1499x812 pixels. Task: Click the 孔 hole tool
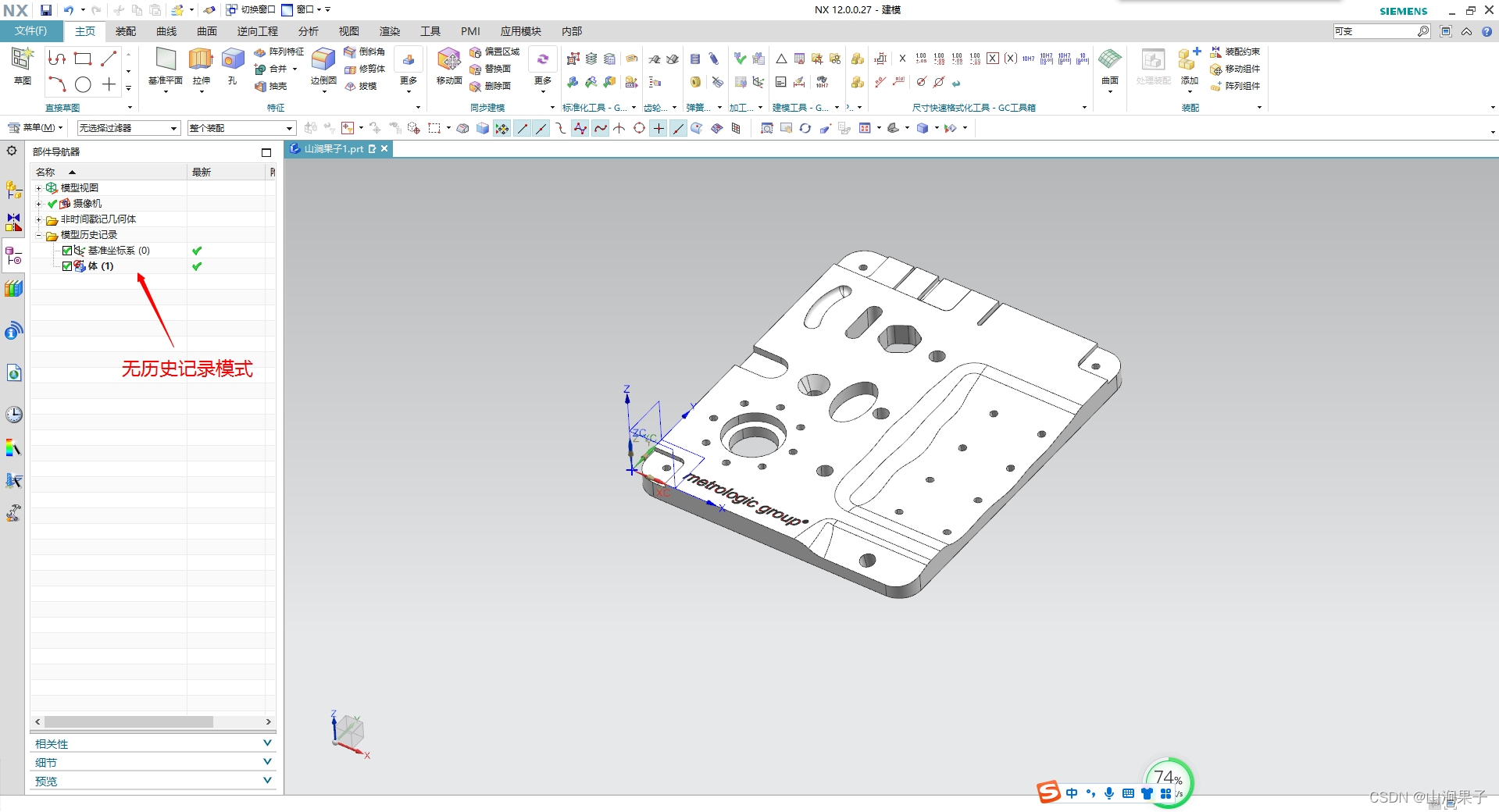click(233, 66)
